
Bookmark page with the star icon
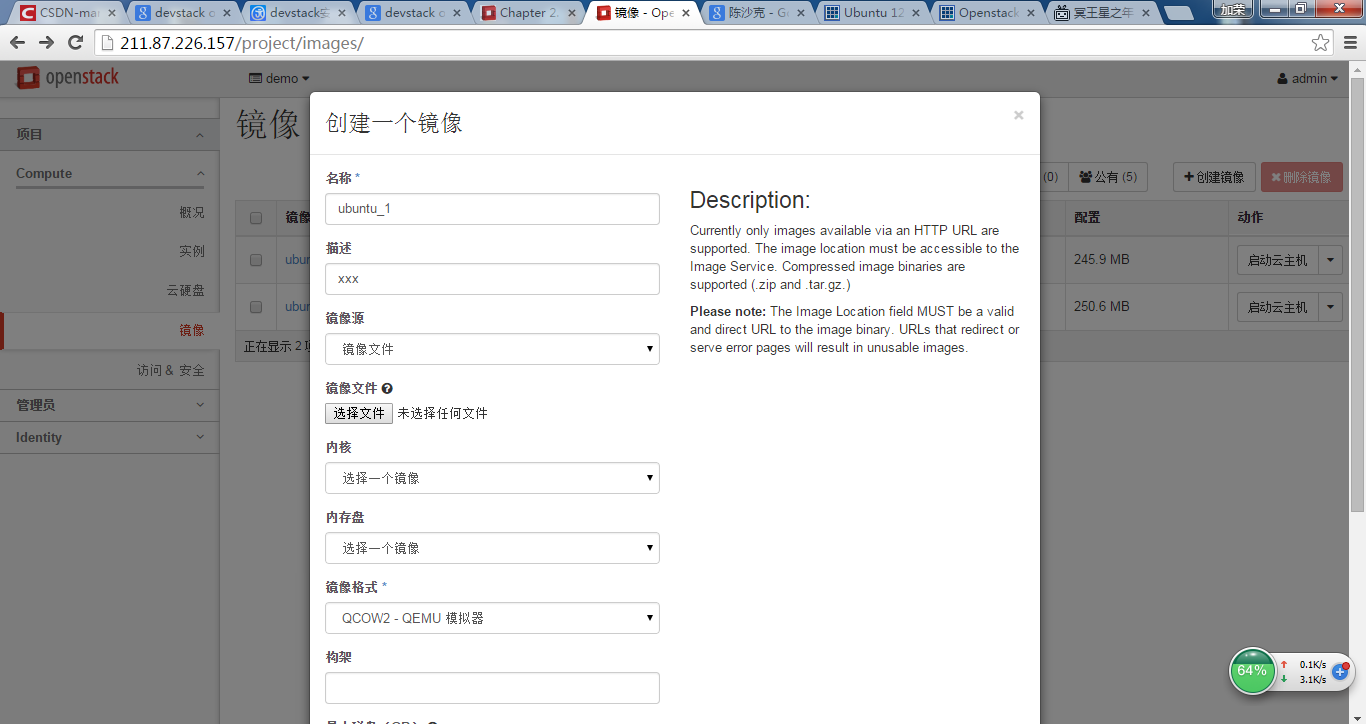pyautogui.click(x=1321, y=43)
